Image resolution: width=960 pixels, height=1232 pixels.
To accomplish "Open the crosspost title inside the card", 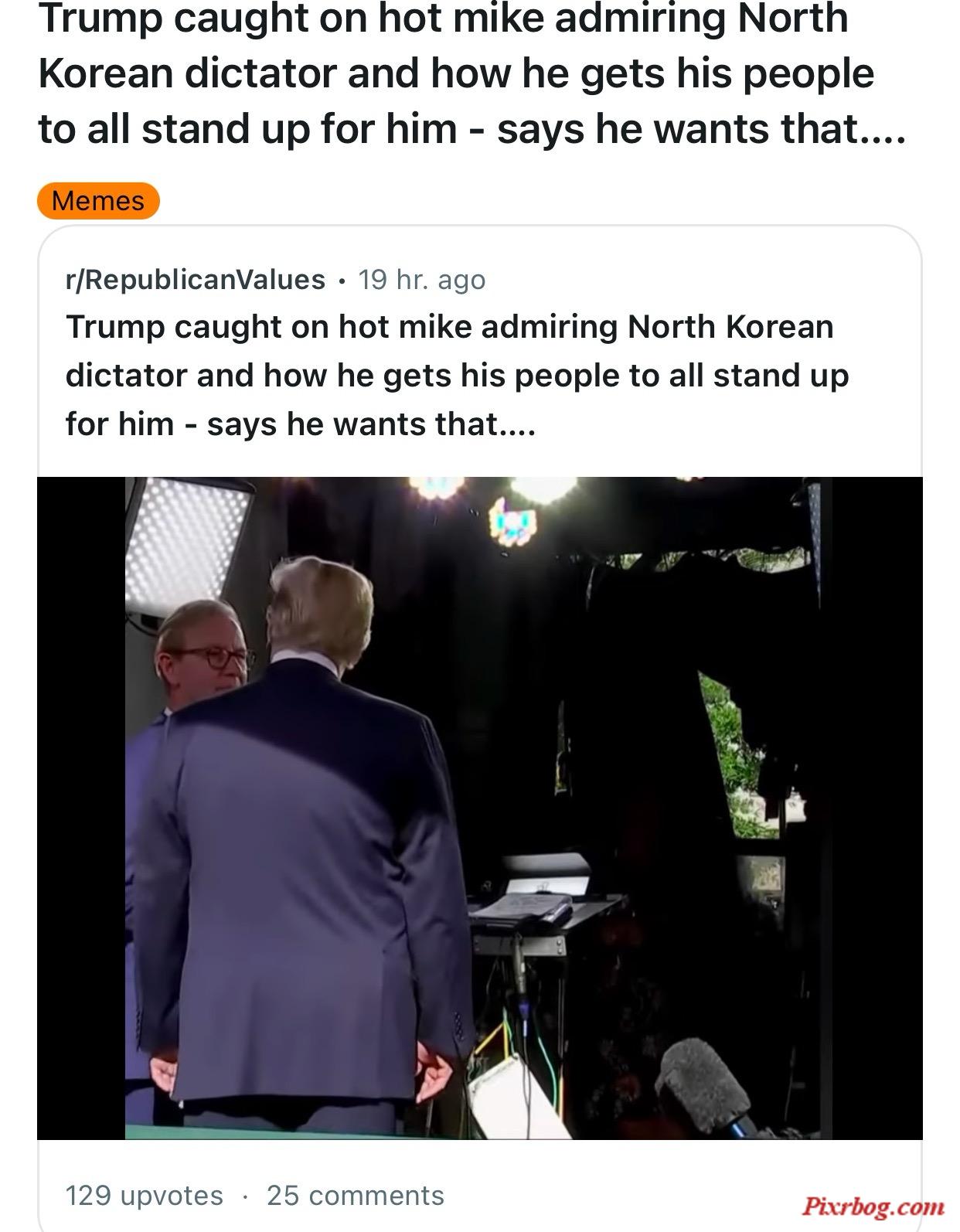I will [457, 375].
